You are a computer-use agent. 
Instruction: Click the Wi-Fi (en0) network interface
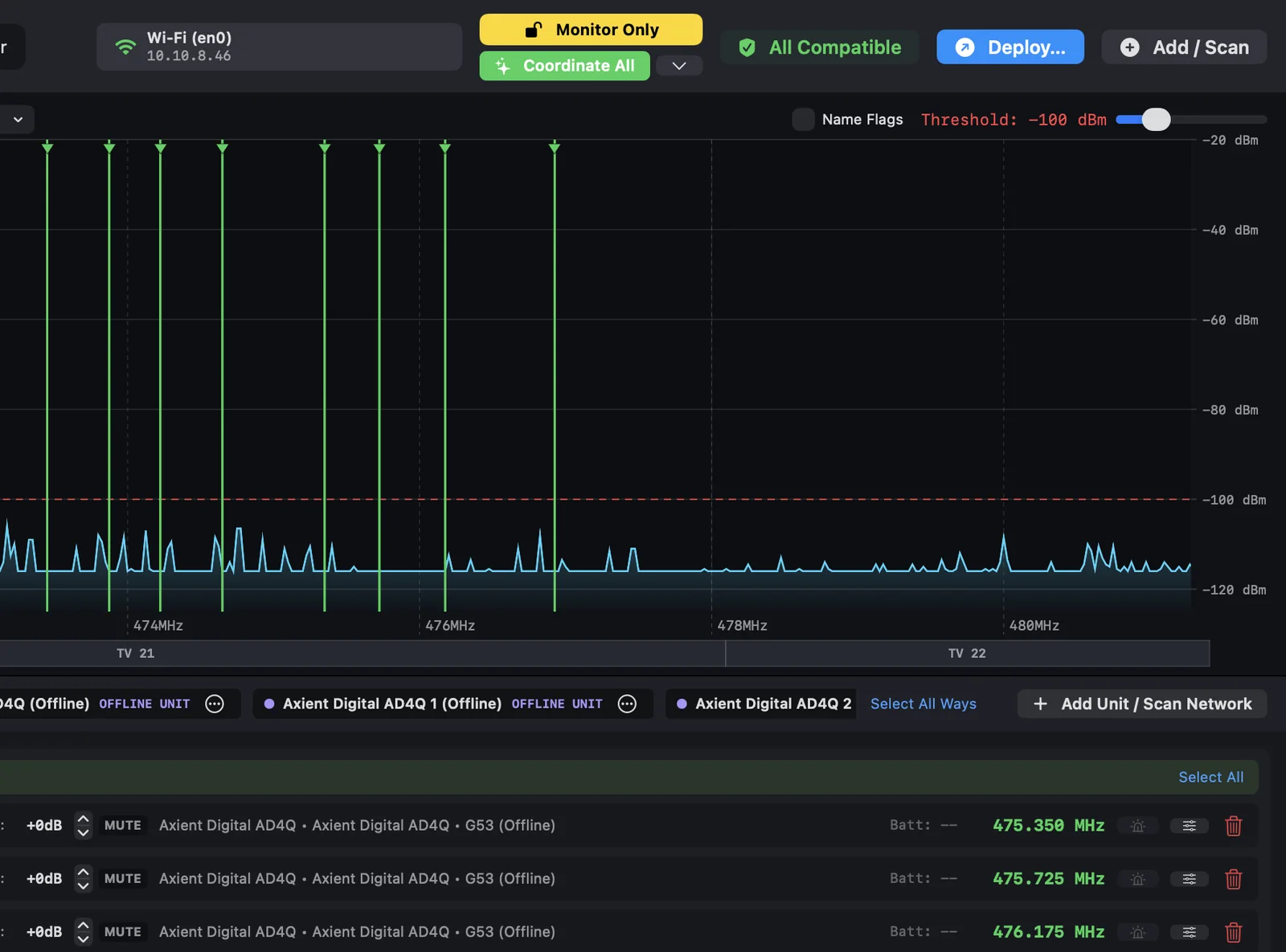tap(279, 47)
